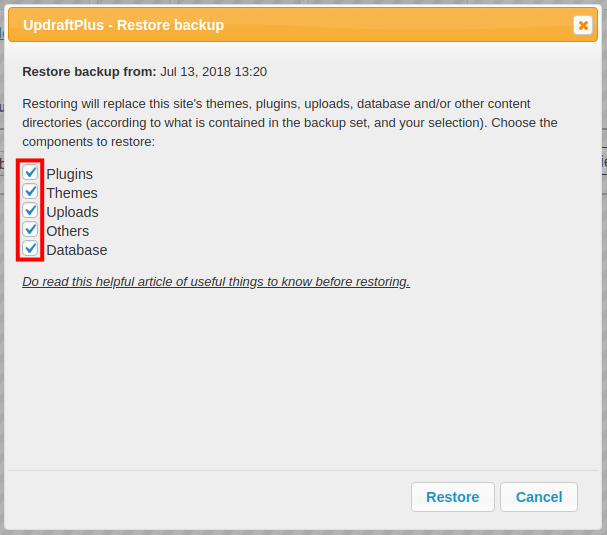Toggle the Themes checkbox off
The image size is (607, 535).
(31, 192)
